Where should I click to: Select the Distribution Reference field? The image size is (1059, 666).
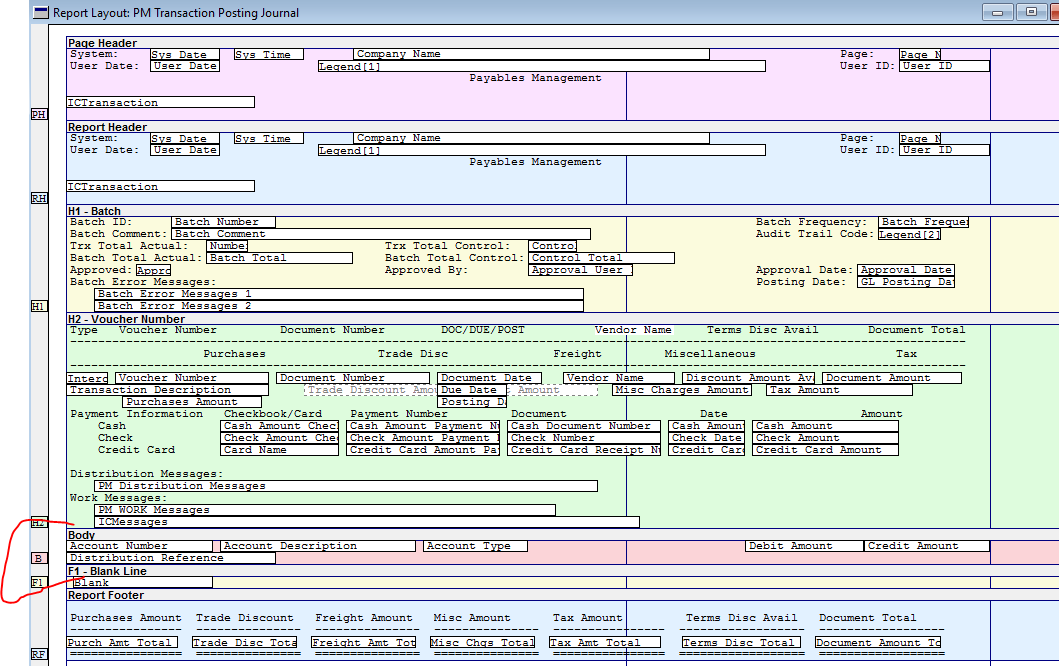[171, 558]
